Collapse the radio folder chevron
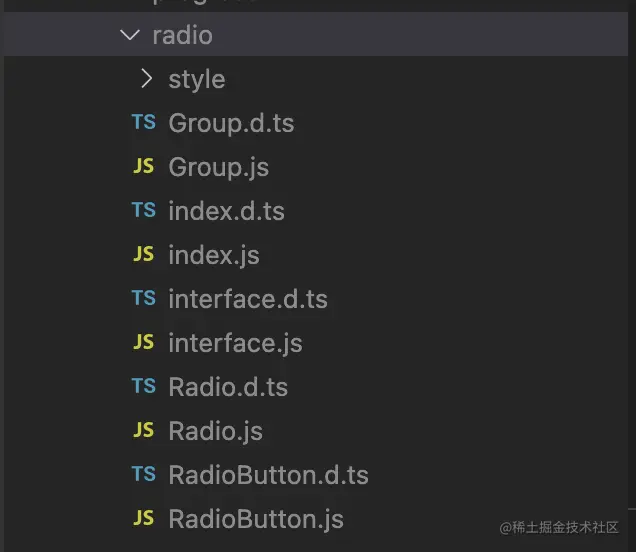 point(130,35)
